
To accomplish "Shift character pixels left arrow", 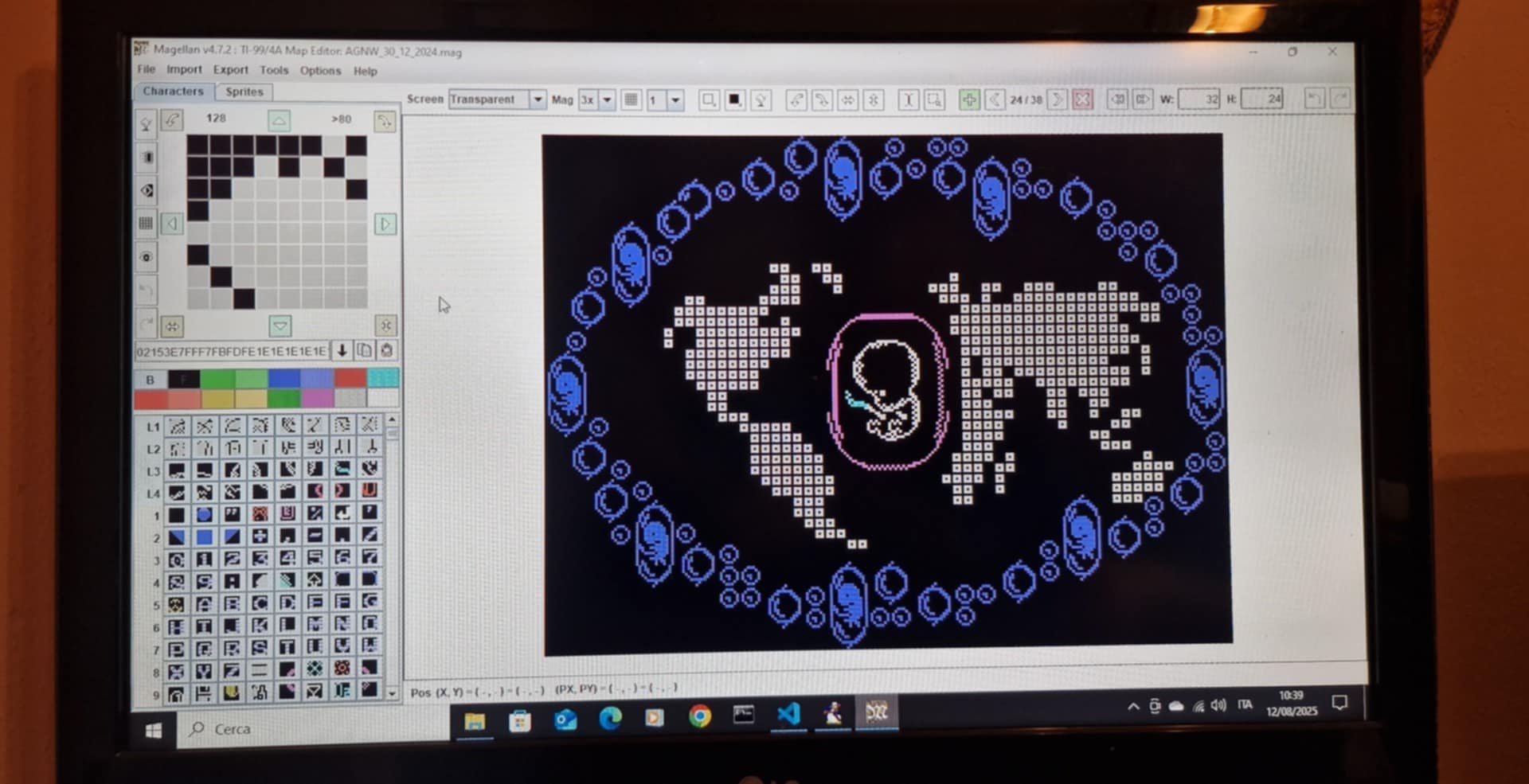I will [x=172, y=224].
